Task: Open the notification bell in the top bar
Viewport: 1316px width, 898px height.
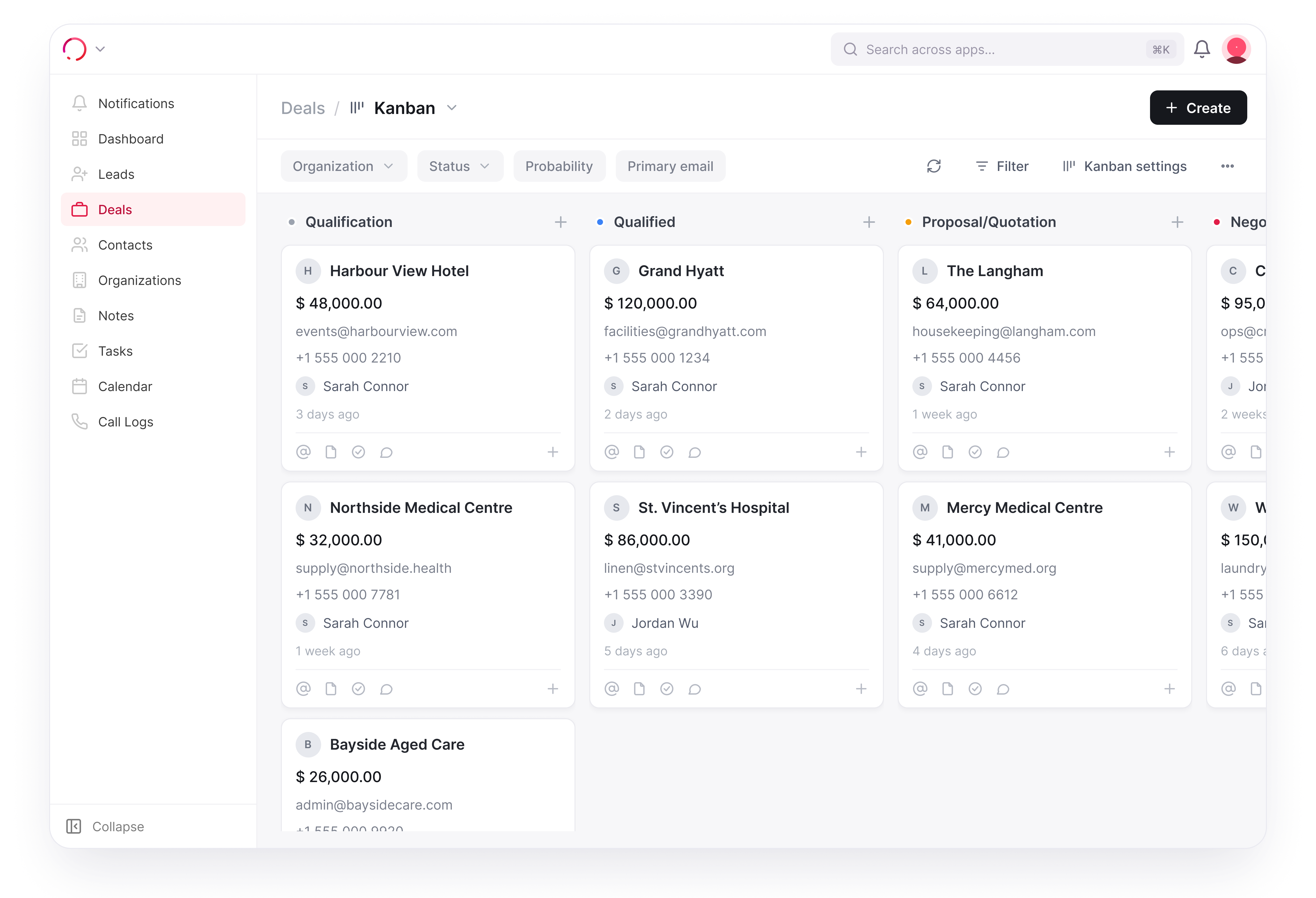Action: tap(1202, 49)
